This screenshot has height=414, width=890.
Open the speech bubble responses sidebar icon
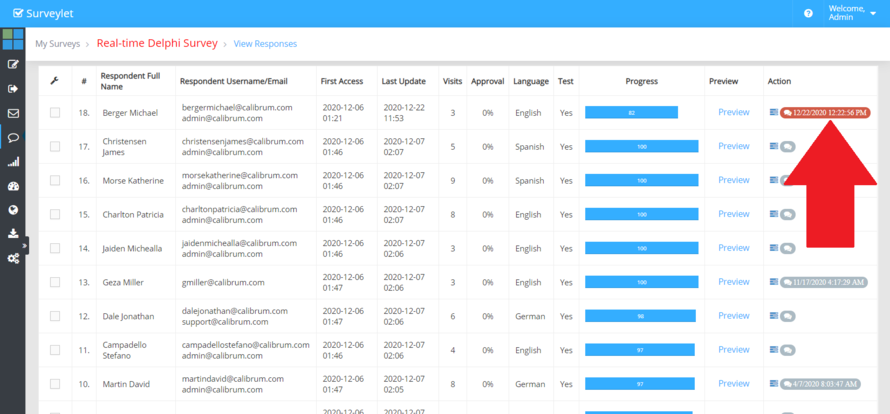pyautogui.click(x=13, y=138)
